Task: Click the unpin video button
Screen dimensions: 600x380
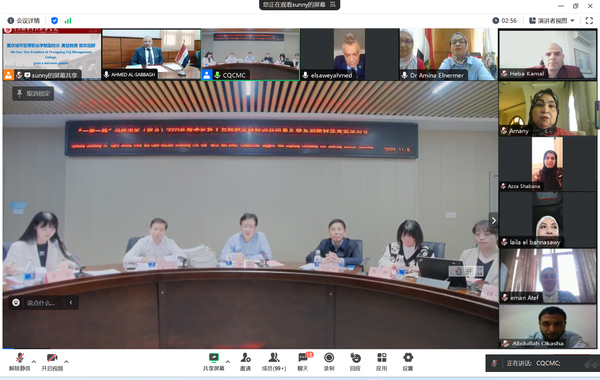Action: click(33, 93)
